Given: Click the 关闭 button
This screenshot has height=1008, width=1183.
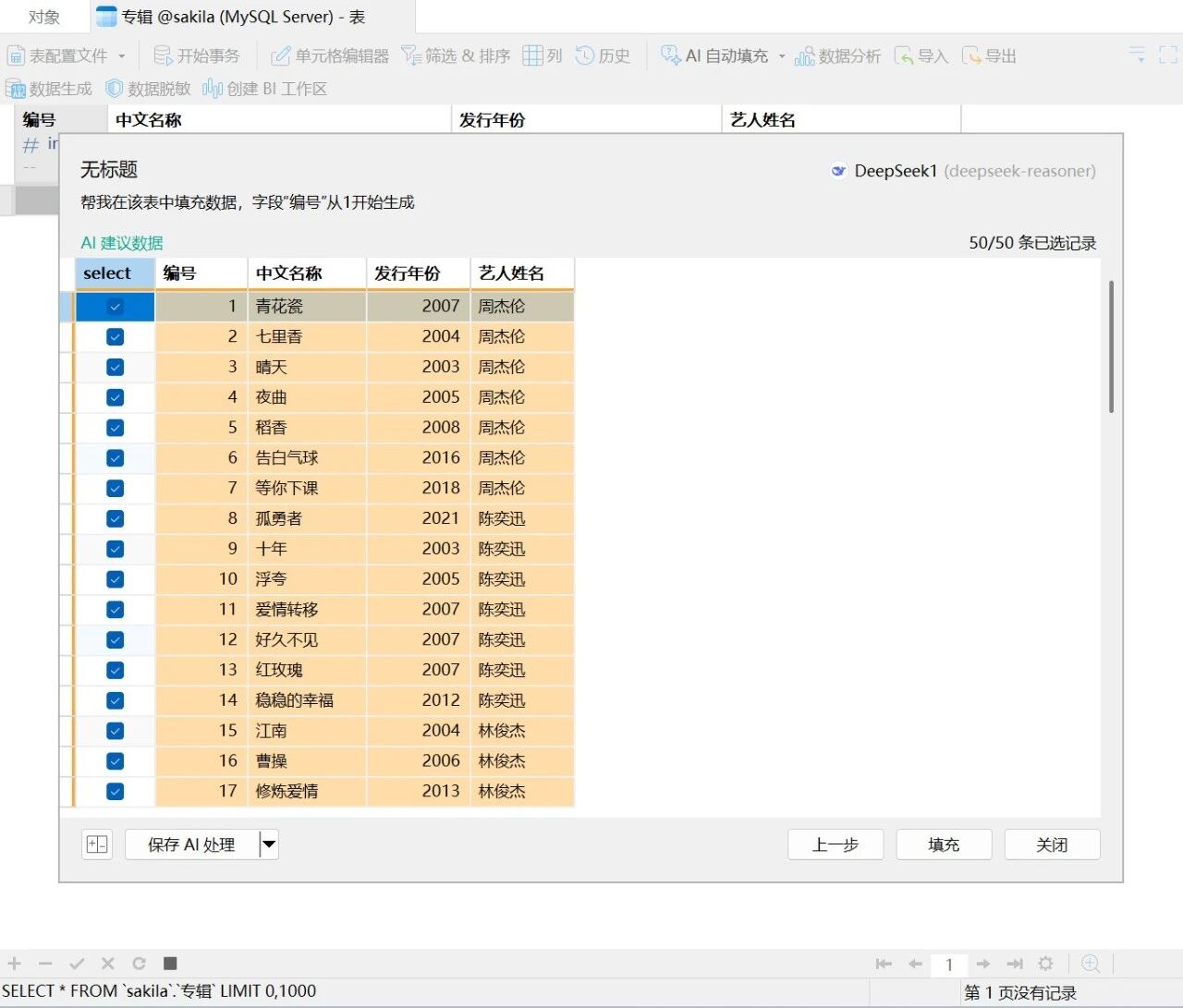Looking at the screenshot, I should click(x=1052, y=844).
